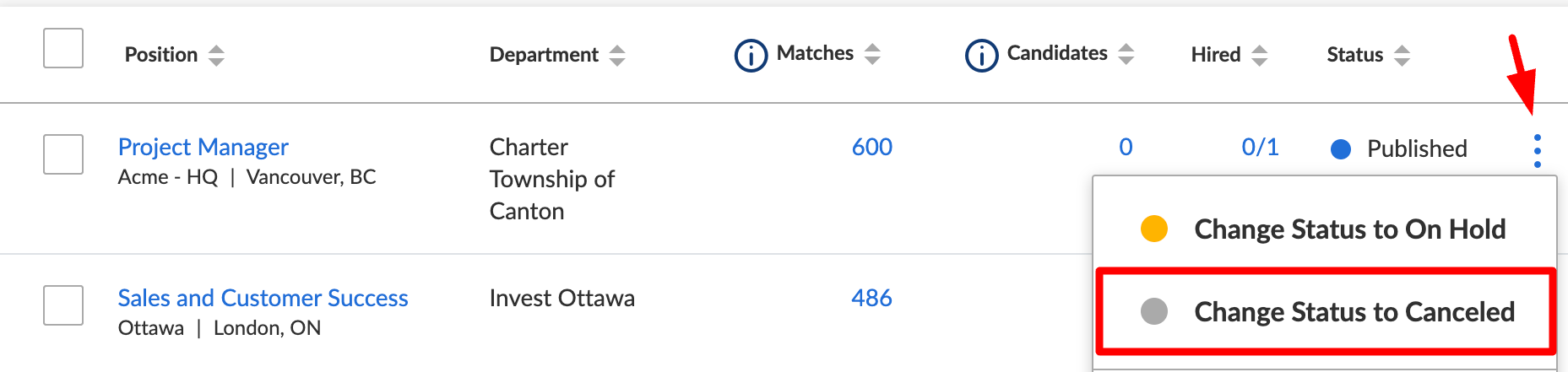
Task: Choose Change Status to Canceled
Action: click(x=1354, y=312)
